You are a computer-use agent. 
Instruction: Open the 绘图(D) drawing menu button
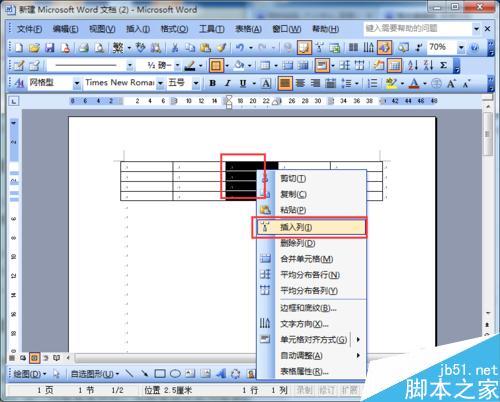pyautogui.click(x=30, y=374)
